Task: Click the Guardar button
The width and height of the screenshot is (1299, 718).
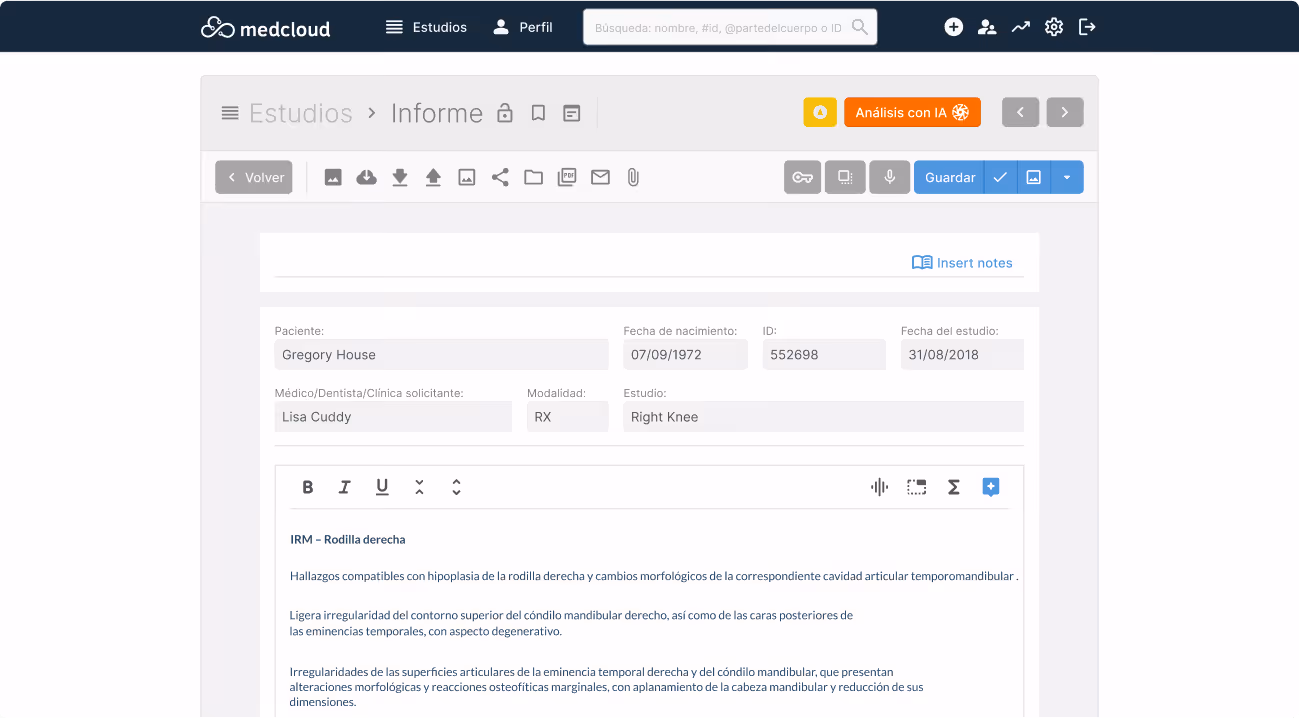Action: point(949,177)
